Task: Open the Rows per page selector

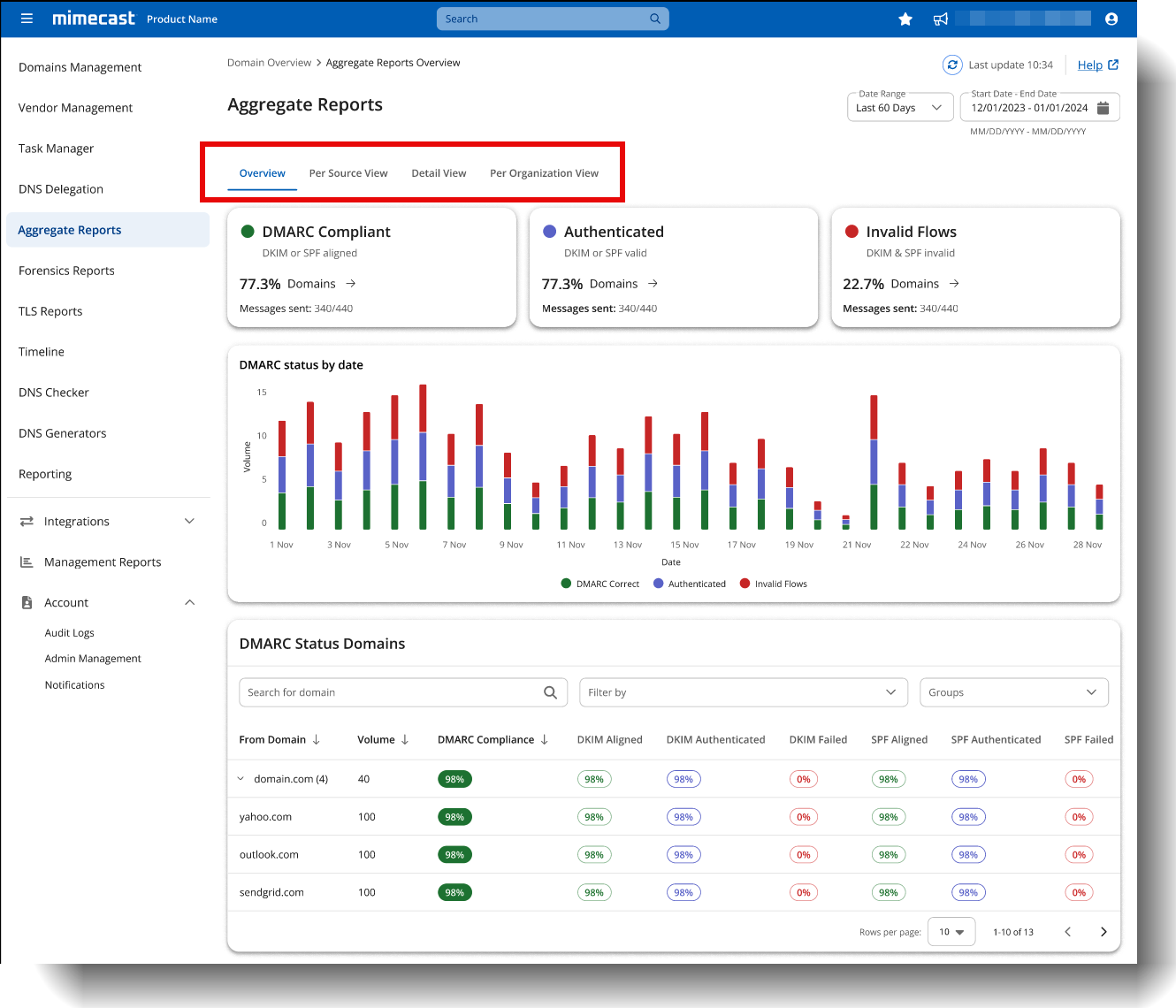Action: point(951,931)
